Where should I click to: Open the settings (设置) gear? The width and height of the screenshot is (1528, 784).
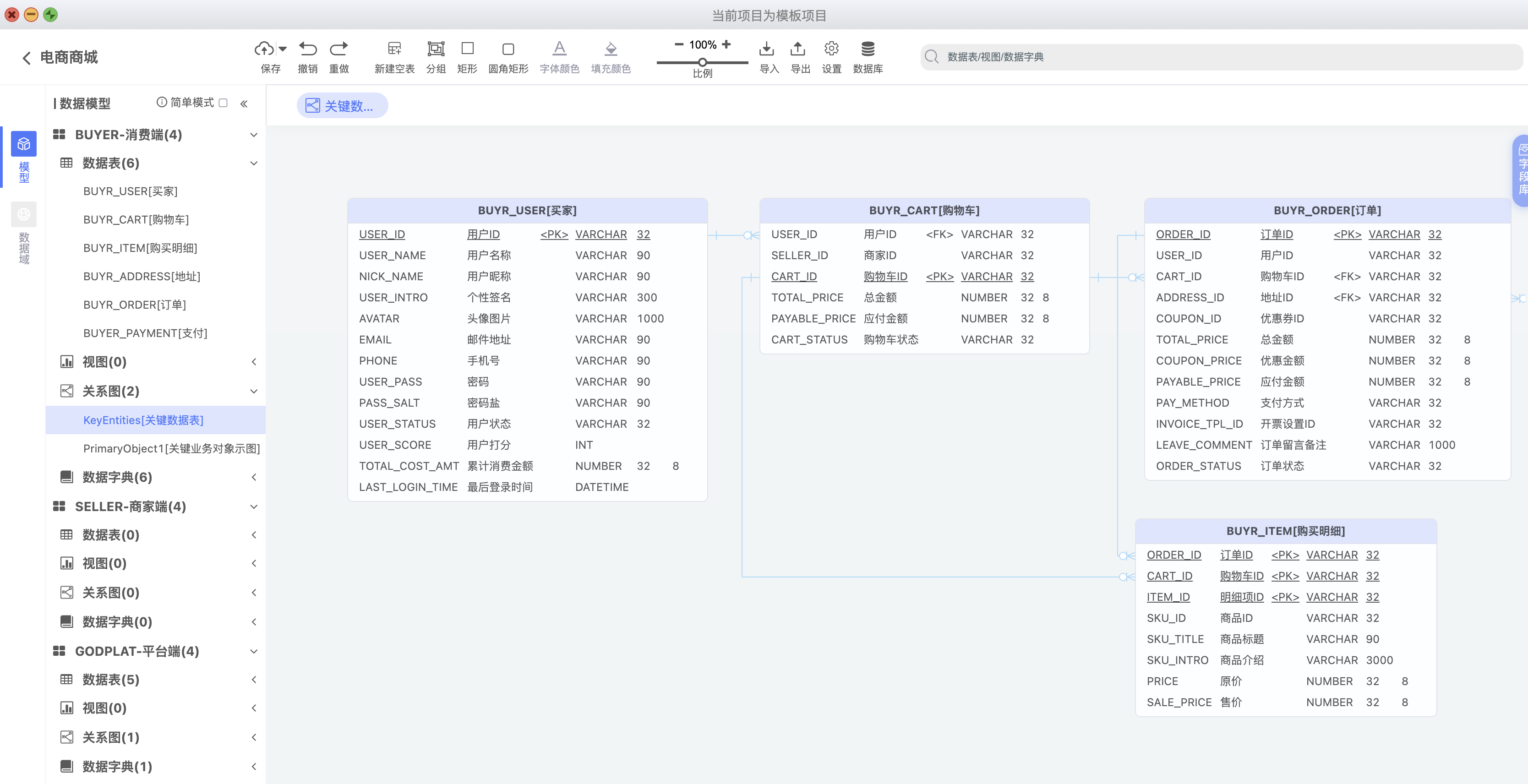point(831,48)
